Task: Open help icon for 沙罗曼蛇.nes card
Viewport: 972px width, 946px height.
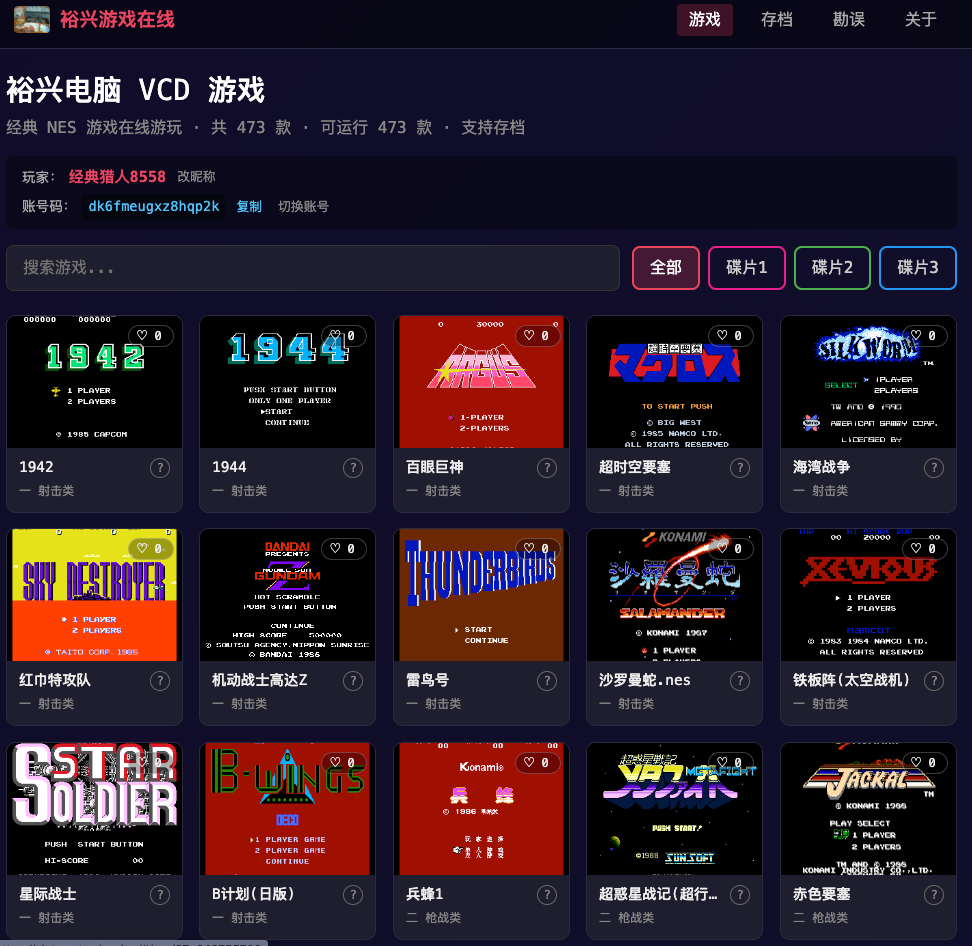Action: pyautogui.click(x=740, y=681)
